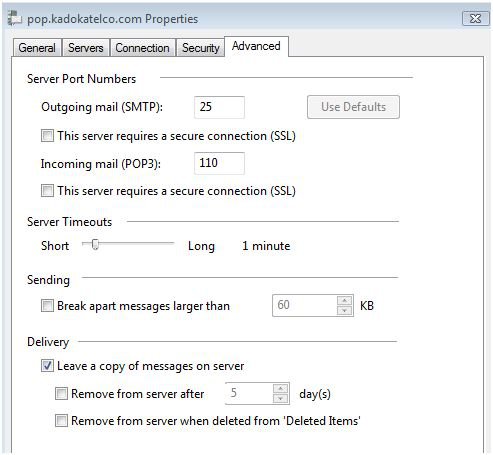Switch to the General tab
Image resolution: width=493 pixels, height=455 pixels.
[x=37, y=48]
